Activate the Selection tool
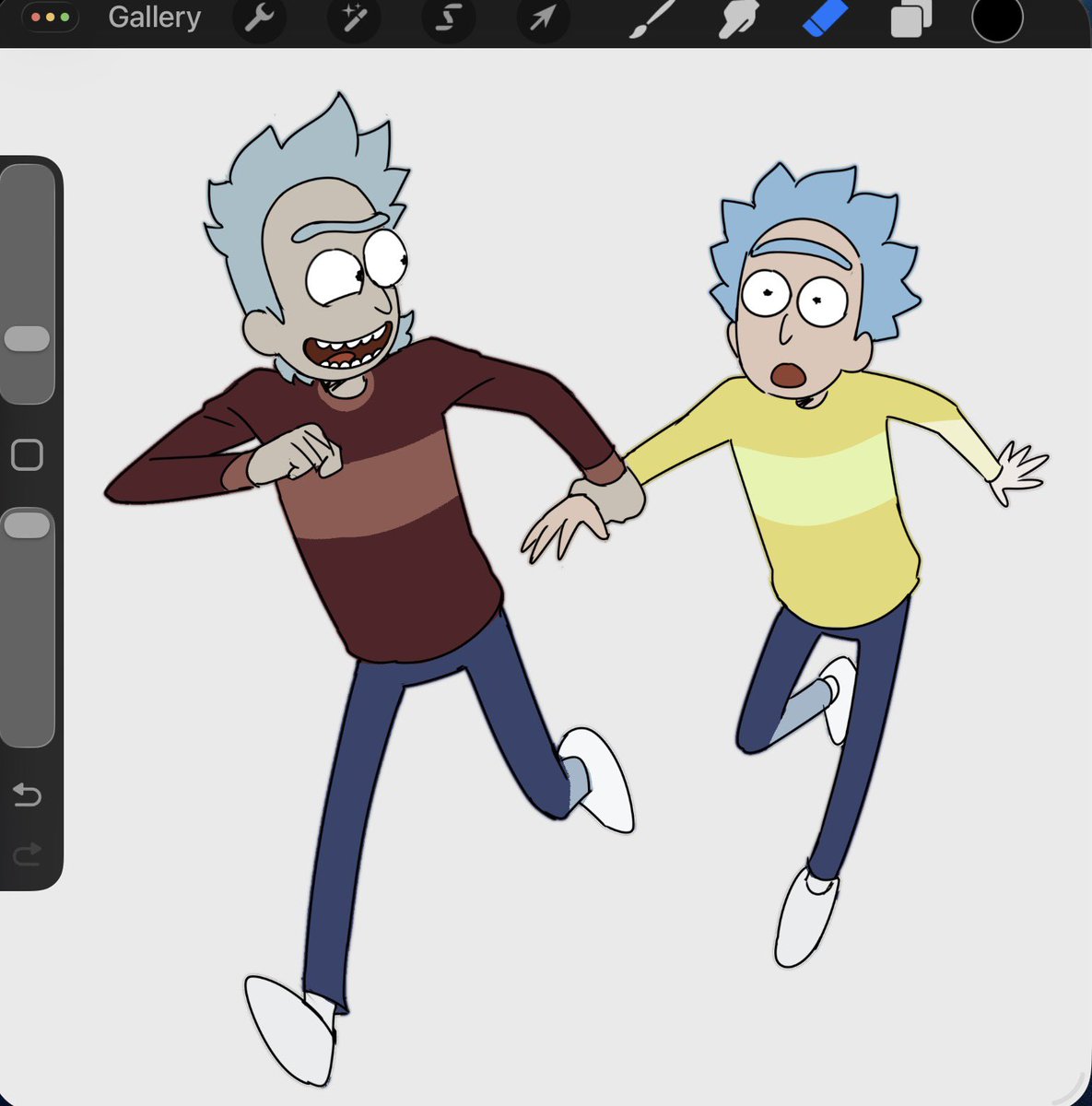The height and width of the screenshot is (1106, 1092). (x=448, y=18)
